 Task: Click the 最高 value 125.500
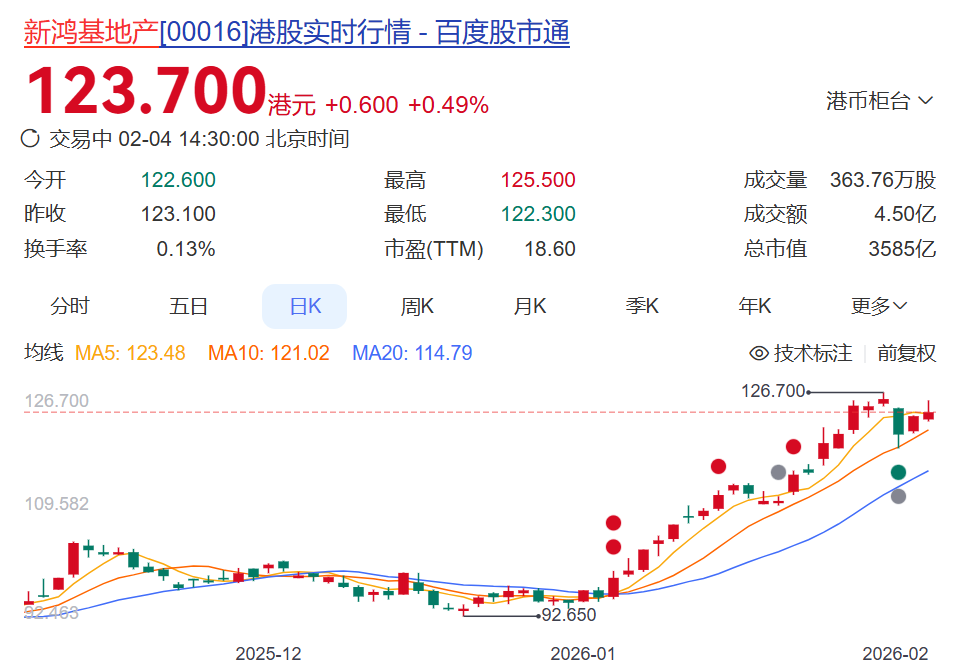pos(538,180)
